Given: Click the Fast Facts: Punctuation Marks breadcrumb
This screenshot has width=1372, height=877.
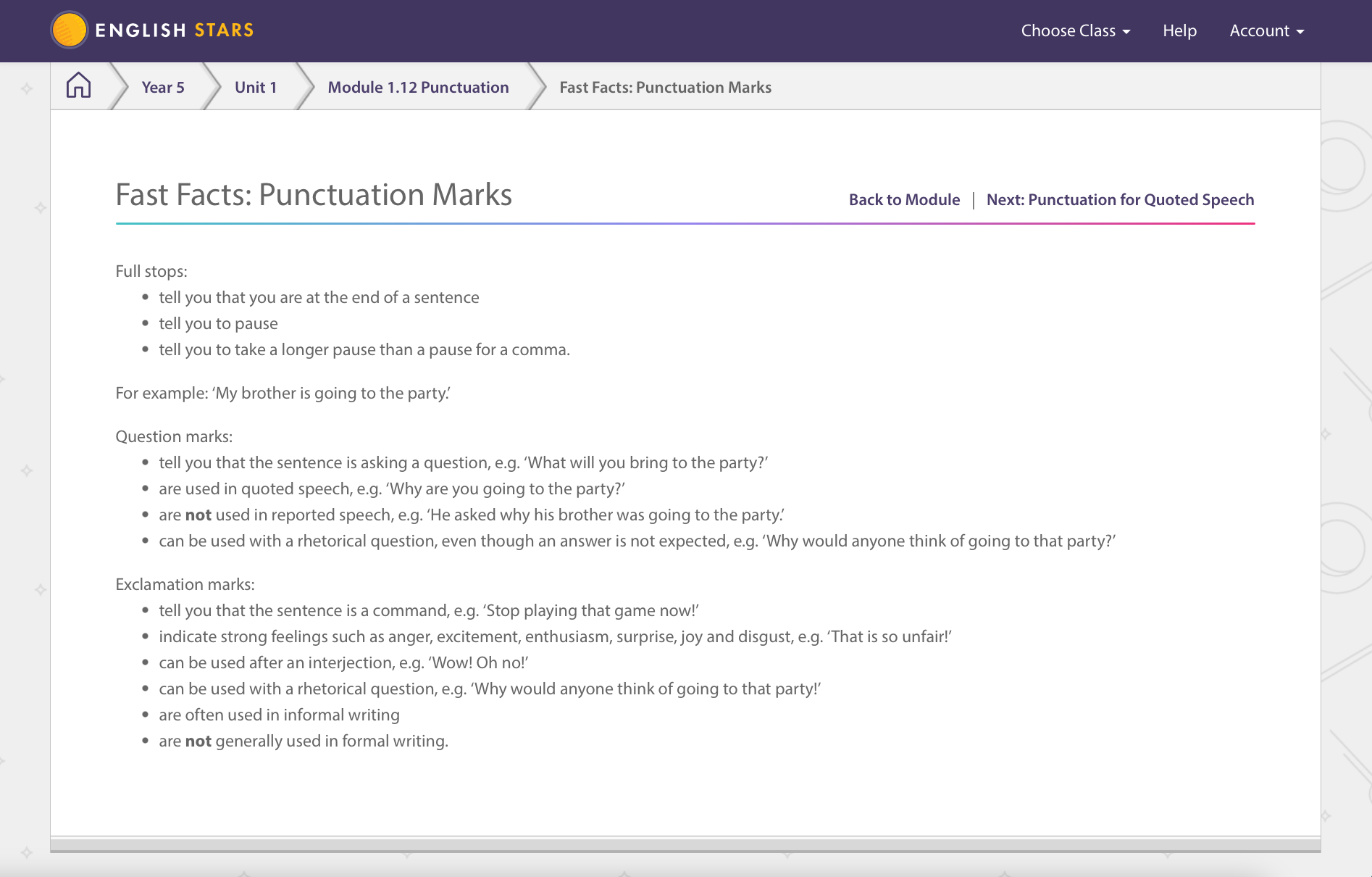Looking at the screenshot, I should pyautogui.click(x=665, y=87).
